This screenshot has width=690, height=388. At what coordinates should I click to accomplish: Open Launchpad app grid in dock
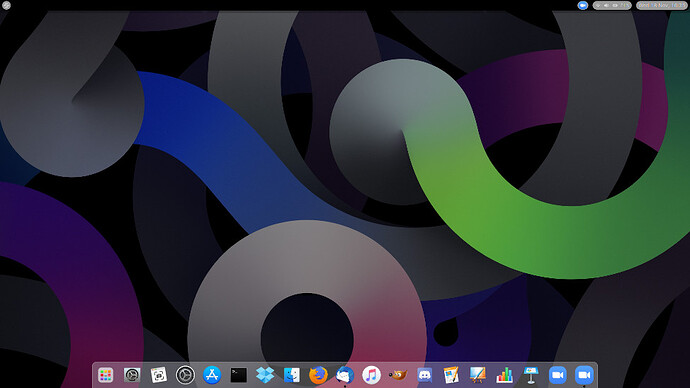[x=105, y=375]
